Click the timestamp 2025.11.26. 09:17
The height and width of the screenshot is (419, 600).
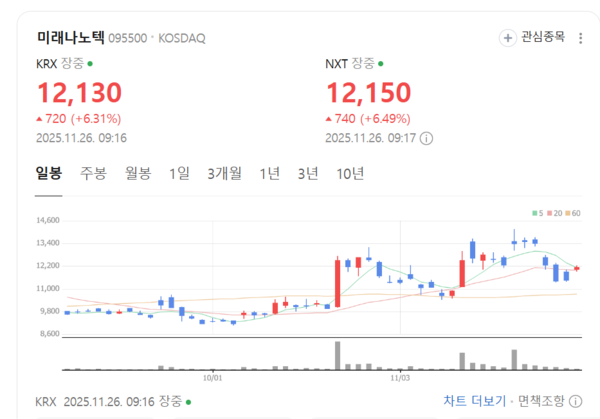[x=370, y=138]
